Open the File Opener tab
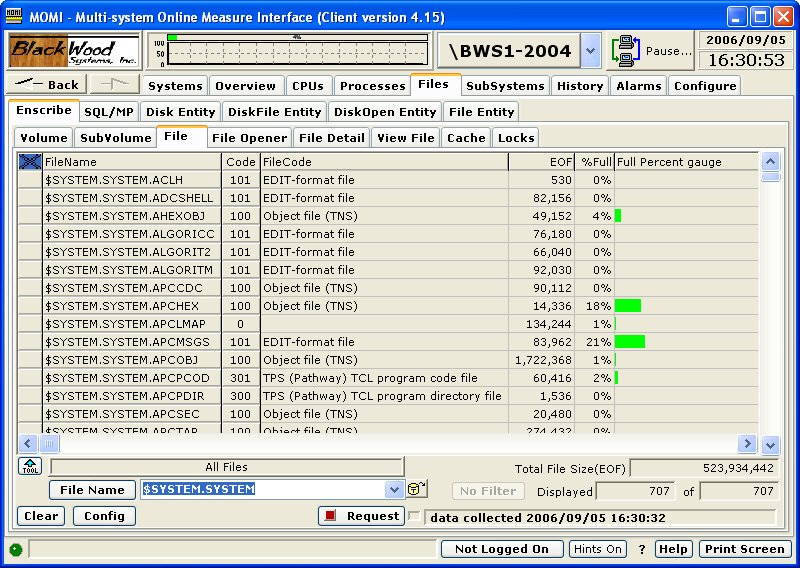This screenshot has width=800, height=568. [250, 138]
